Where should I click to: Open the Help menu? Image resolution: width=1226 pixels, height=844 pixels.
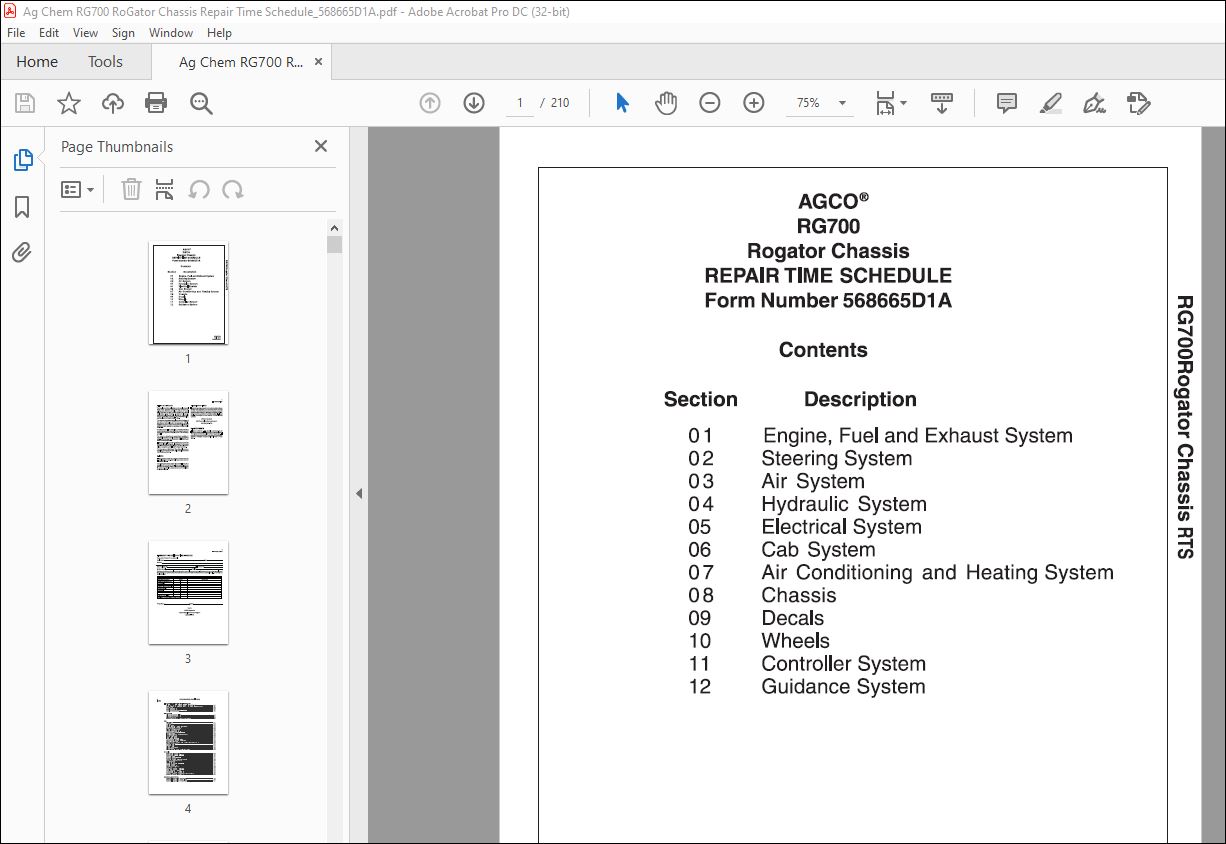(219, 33)
